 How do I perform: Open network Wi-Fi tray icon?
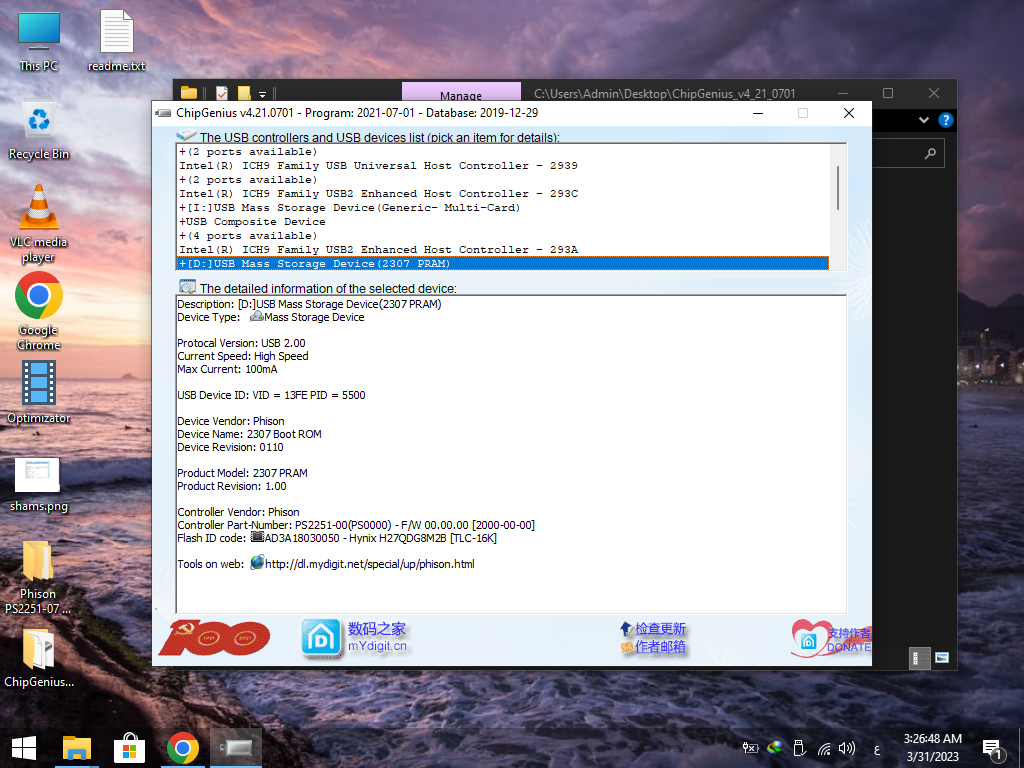(824, 748)
